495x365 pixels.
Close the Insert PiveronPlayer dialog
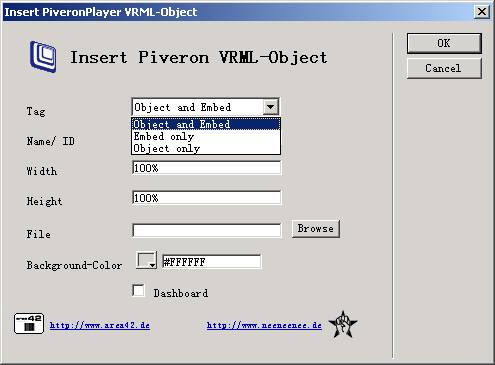coord(482,12)
